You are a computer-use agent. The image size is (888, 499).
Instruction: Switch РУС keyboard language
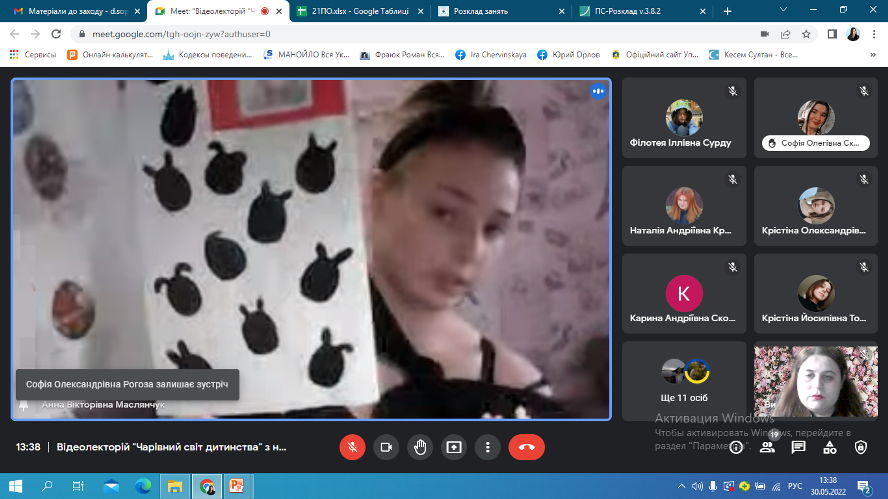point(795,486)
